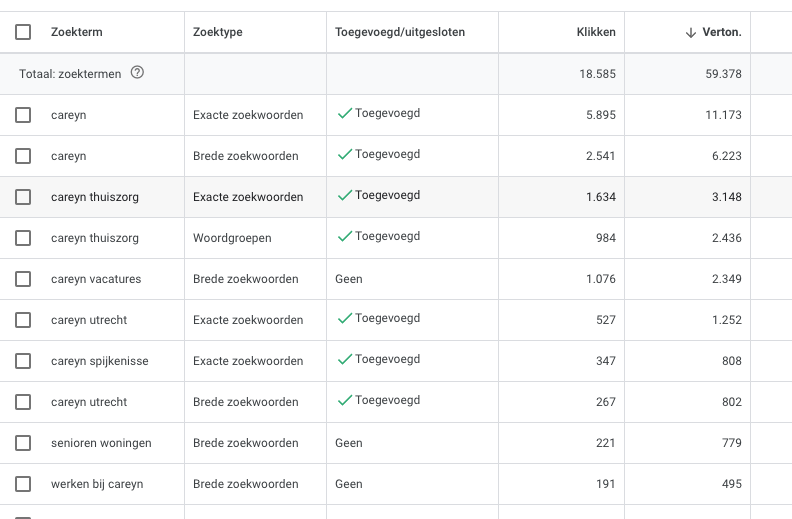Click the impressions value 1.252
The width and height of the screenshot is (792, 519).
pos(727,320)
